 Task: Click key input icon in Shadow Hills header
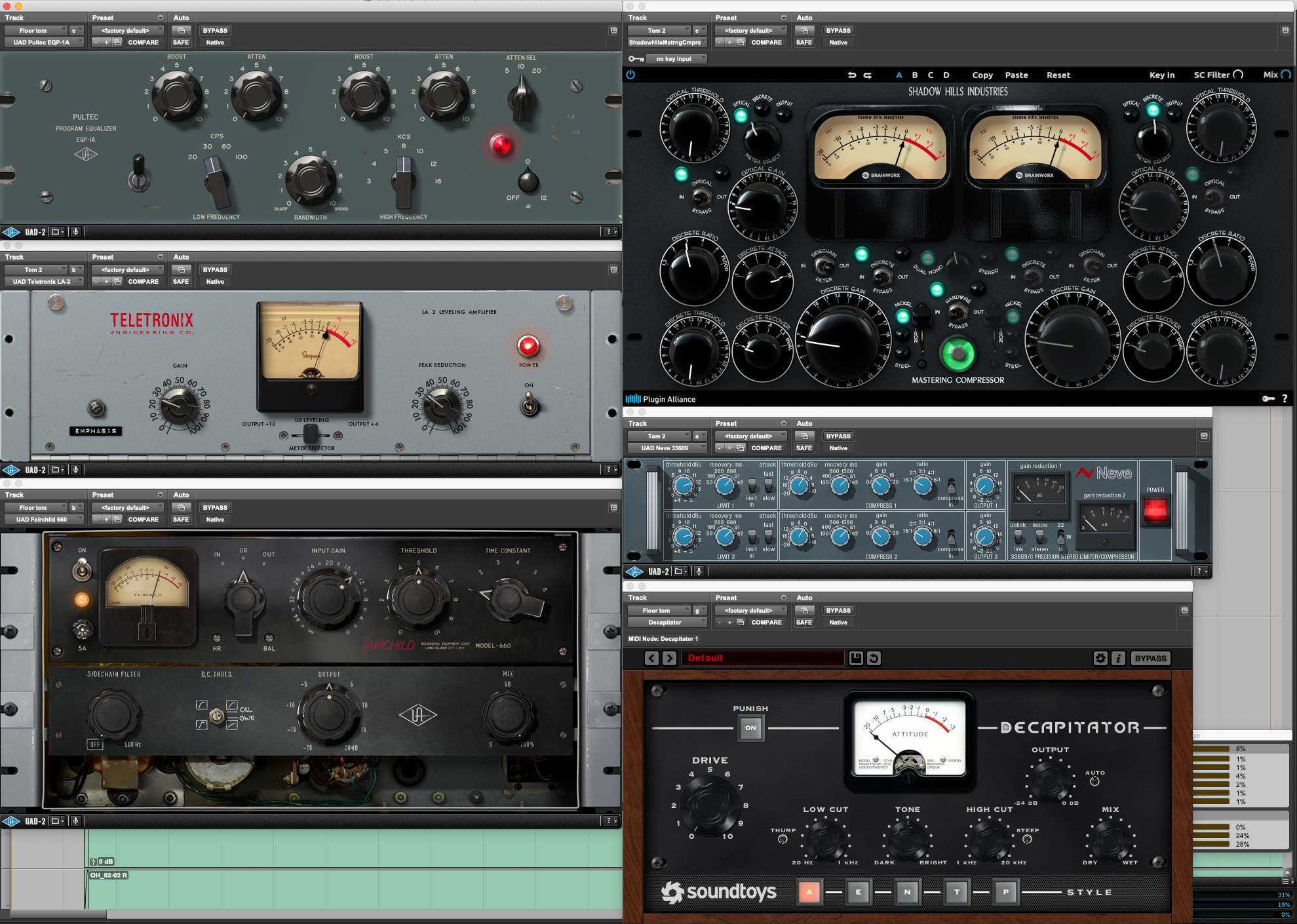click(x=636, y=58)
